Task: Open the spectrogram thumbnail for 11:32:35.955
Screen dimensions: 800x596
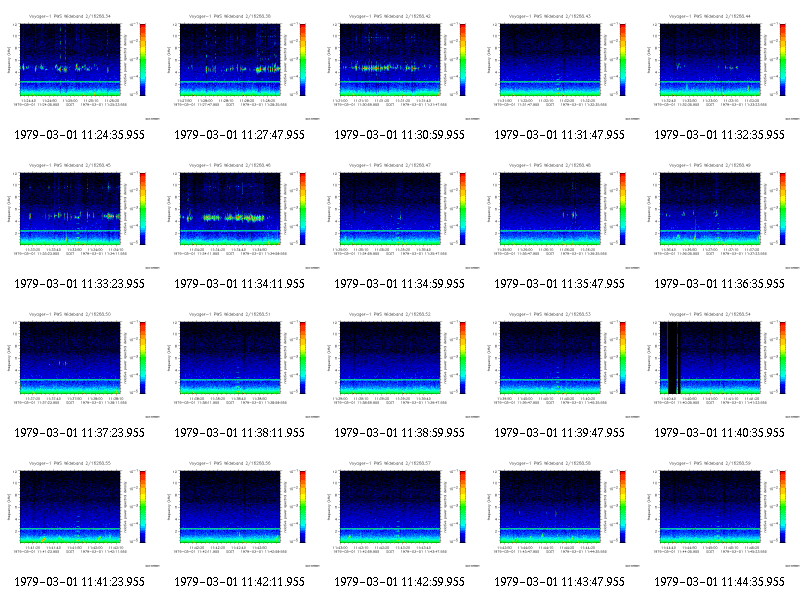Action: (x=720, y=66)
